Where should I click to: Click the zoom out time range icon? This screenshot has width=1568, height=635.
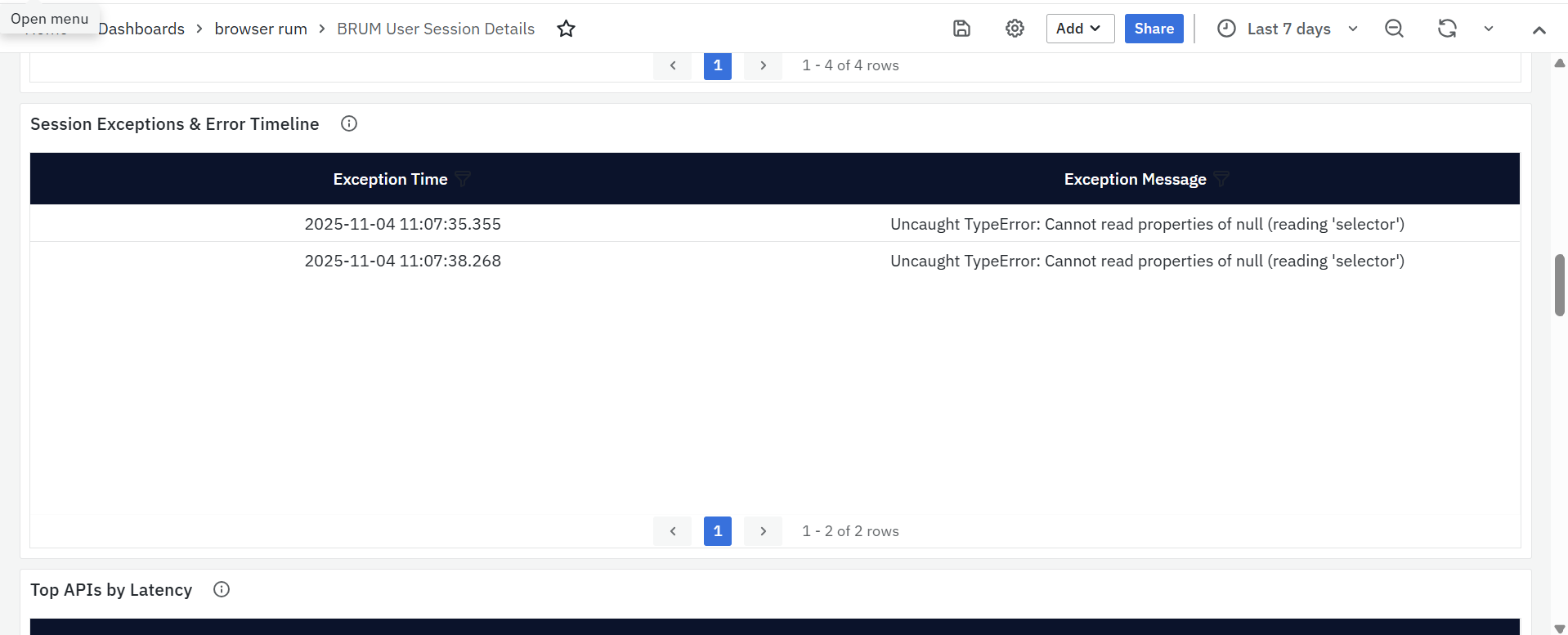click(x=1394, y=29)
